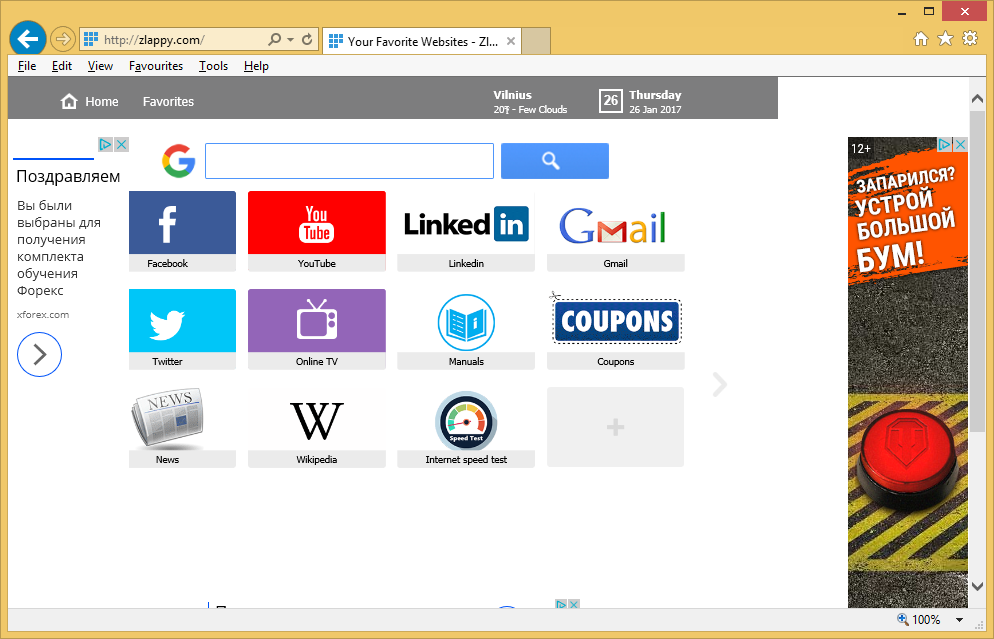
Task: Open the Twitter shortcut tile
Action: click(x=182, y=322)
